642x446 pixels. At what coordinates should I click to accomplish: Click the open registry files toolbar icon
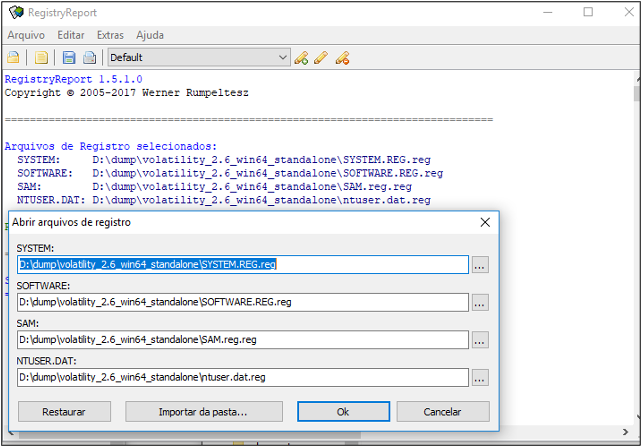[13, 57]
